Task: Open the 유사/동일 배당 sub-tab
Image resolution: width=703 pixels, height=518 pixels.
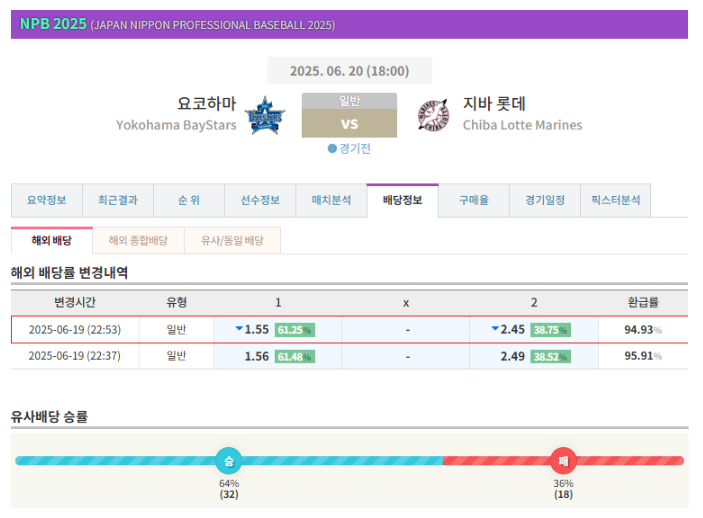Action: (x=232, y=240)
